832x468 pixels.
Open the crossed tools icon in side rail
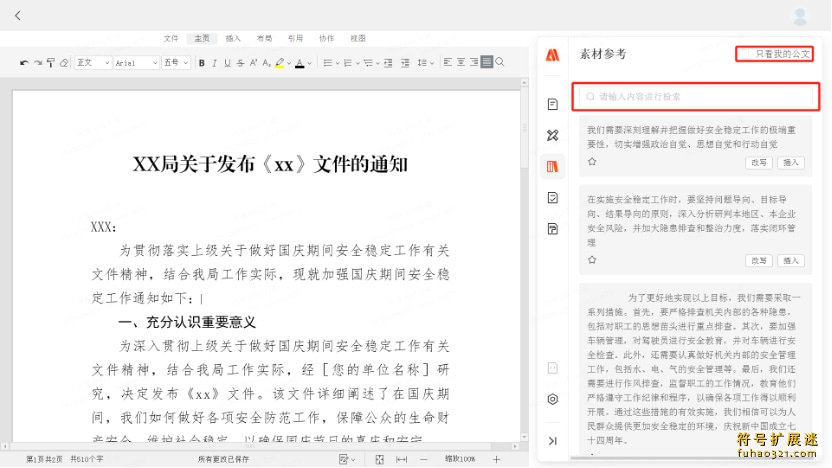pos(553,135)
